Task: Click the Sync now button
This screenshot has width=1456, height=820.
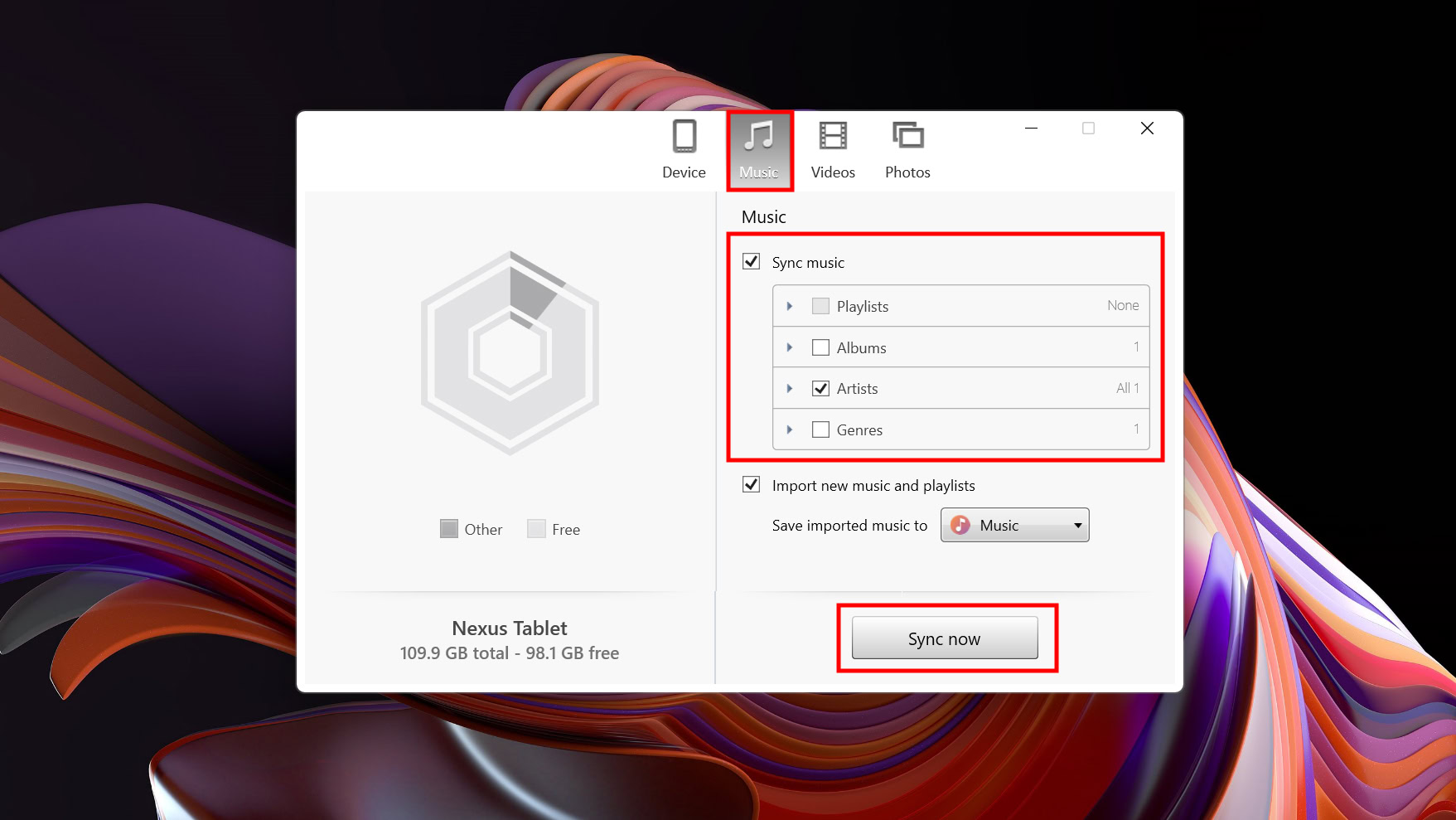Action: point(945,638)
